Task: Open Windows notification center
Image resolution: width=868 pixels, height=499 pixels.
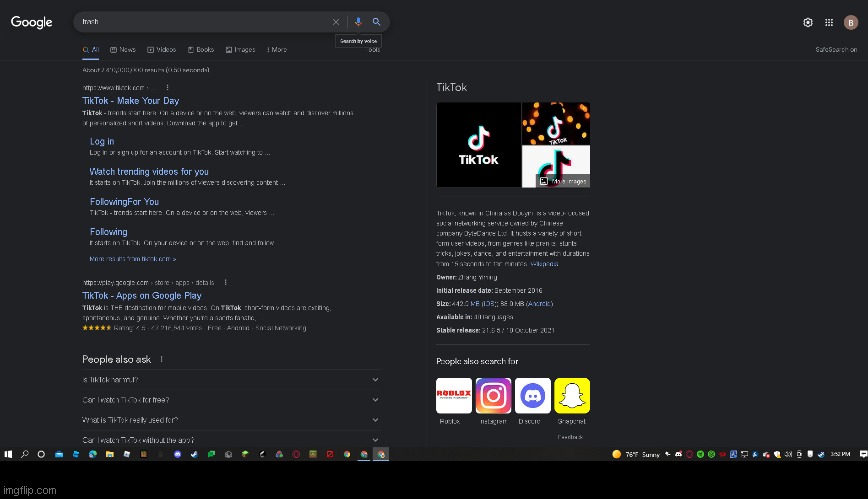Action: pyautogui.click(x=862, y=454)
